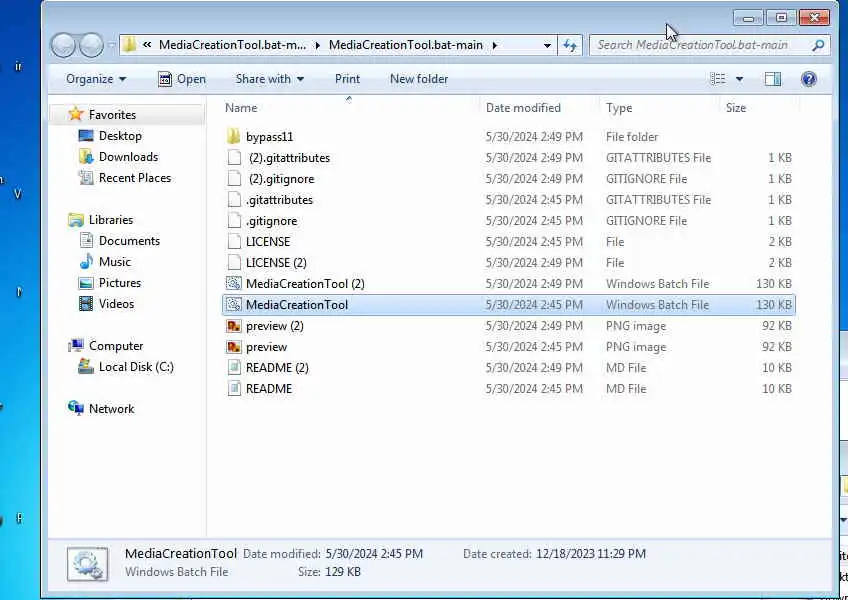Select Videos library

(x=116, y=304)
